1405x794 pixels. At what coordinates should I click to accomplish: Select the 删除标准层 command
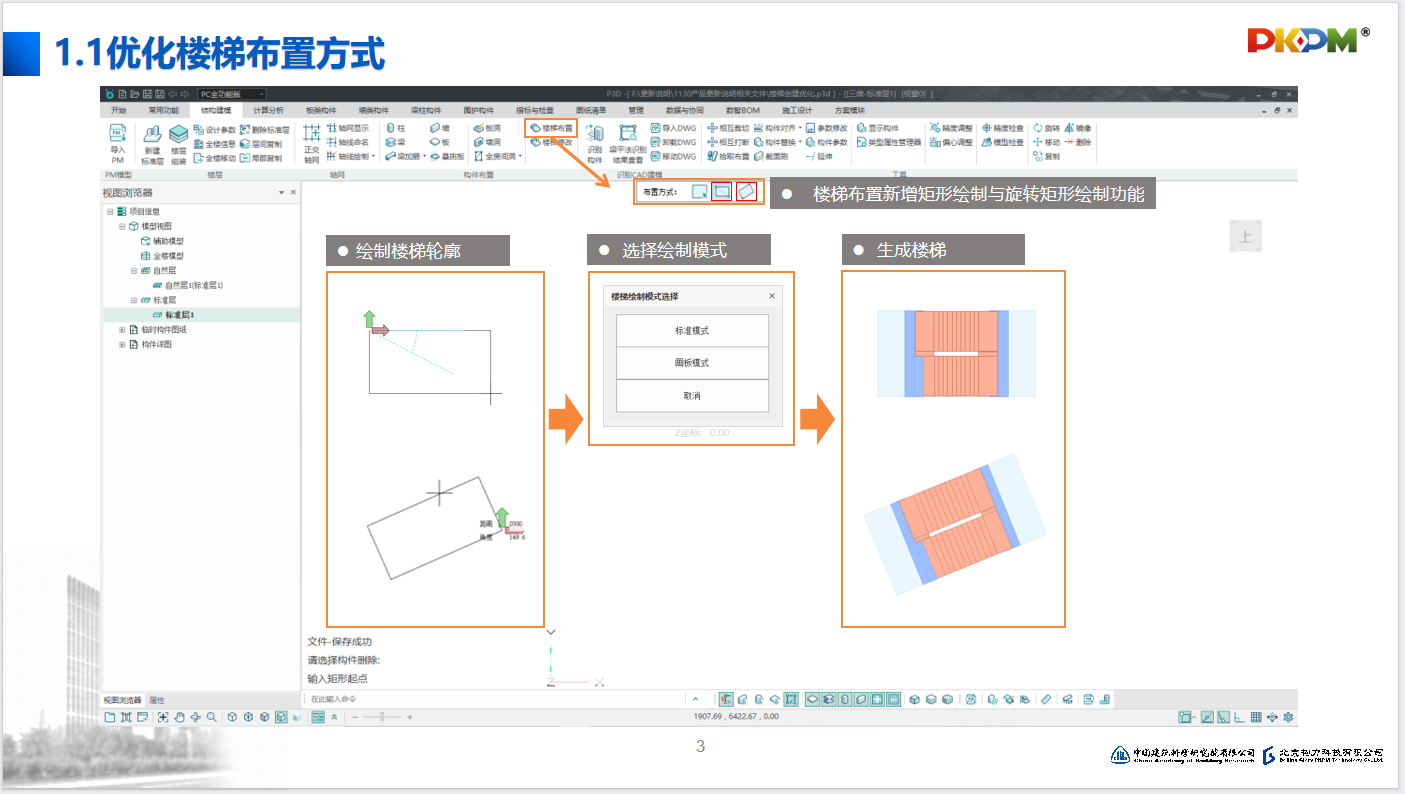[265, 129]
